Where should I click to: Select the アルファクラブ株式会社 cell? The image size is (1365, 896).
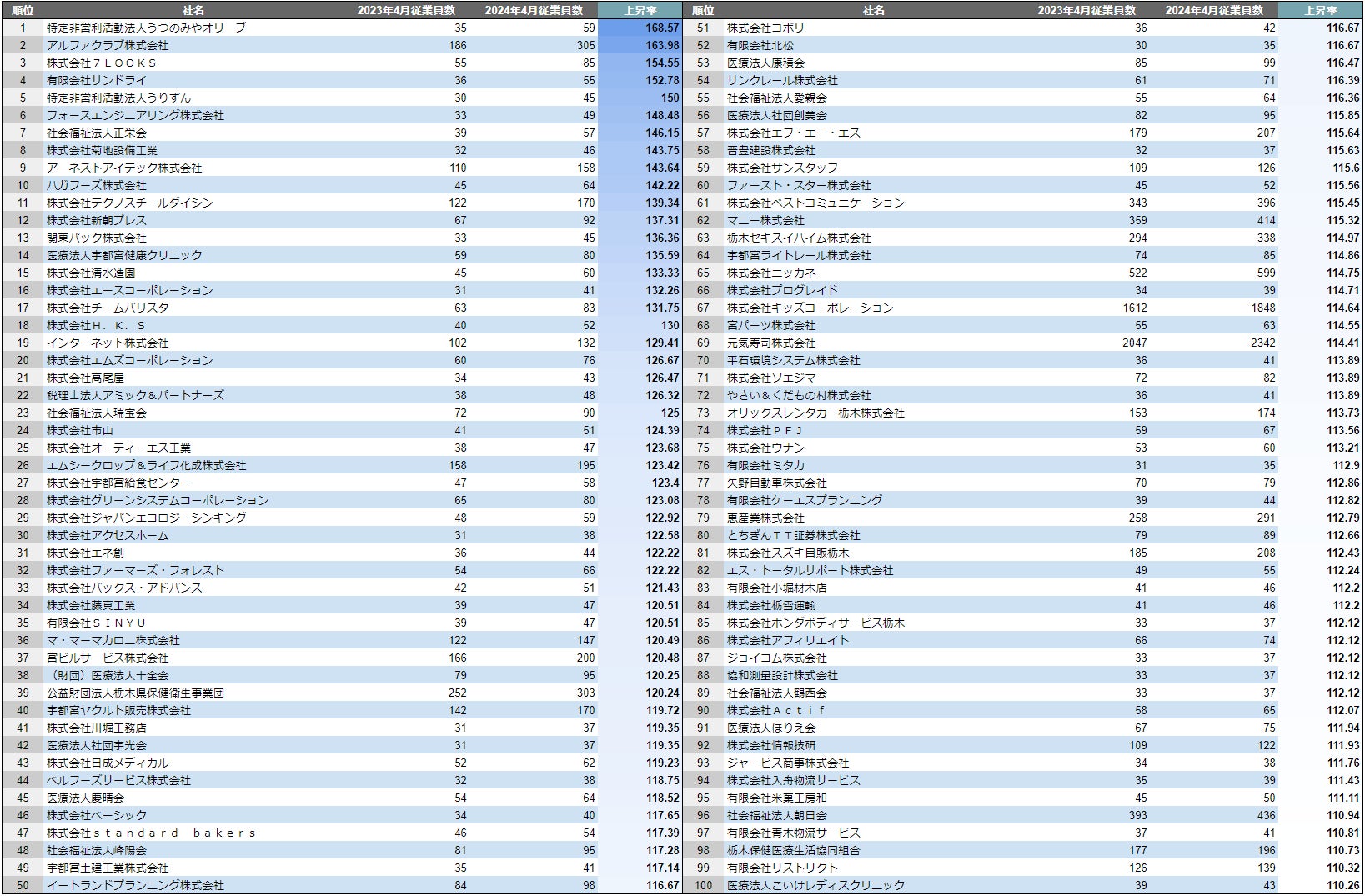click(108, 45)
